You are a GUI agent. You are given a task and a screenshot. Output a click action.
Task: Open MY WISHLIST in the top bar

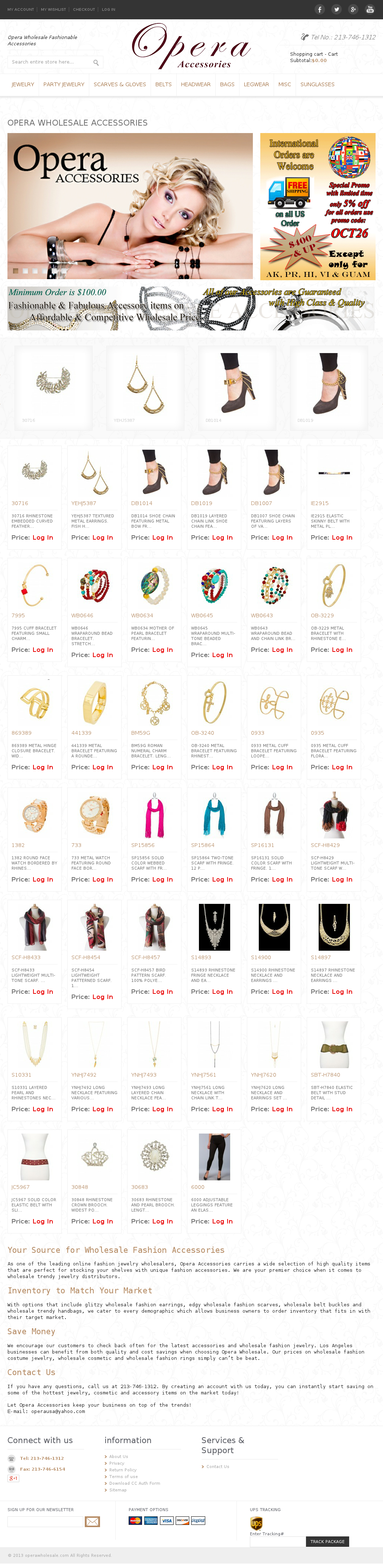click(x=54, y=10)
